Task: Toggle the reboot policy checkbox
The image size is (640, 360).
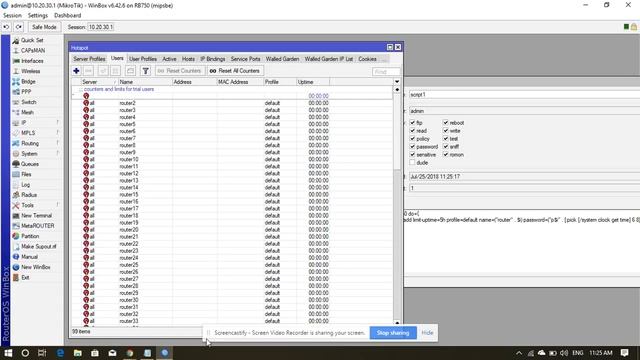Action: pyautogui.click(x=446, y=122)
